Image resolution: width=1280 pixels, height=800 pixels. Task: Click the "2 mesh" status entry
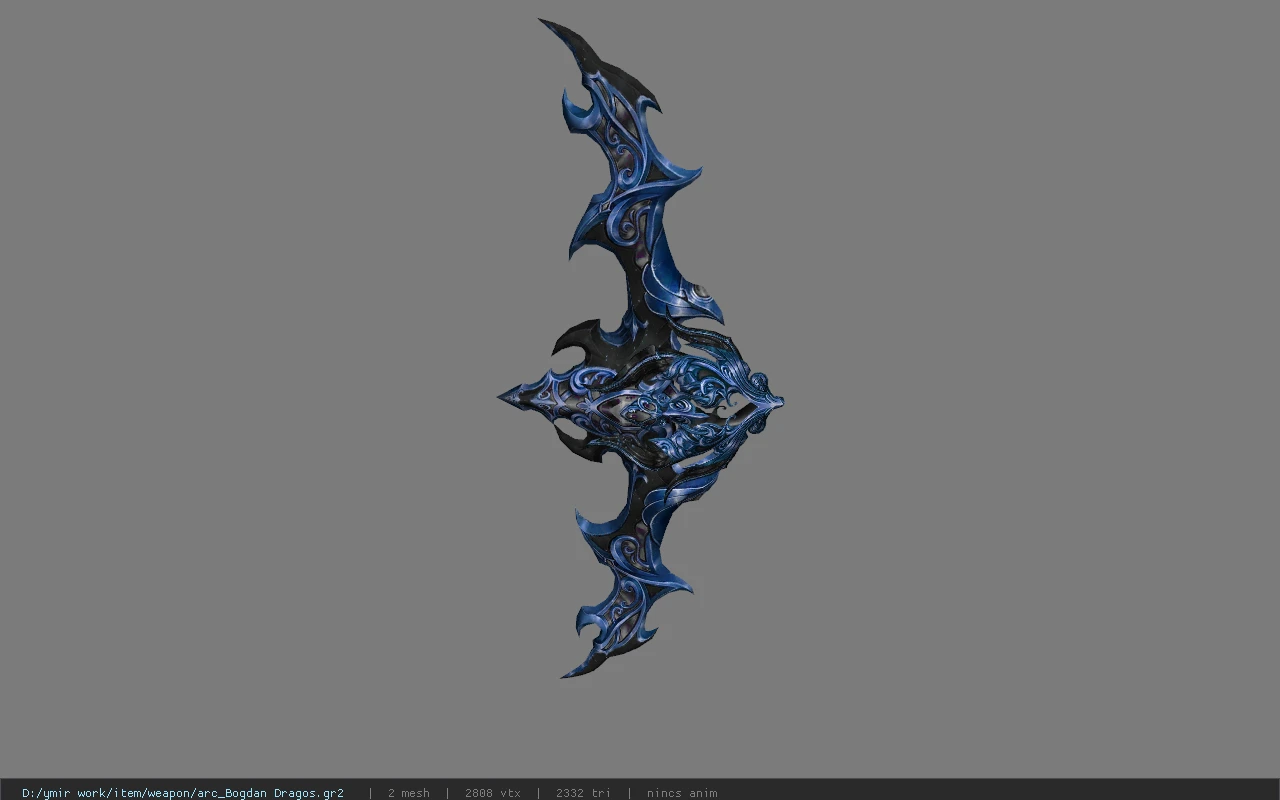click(409, 793)
